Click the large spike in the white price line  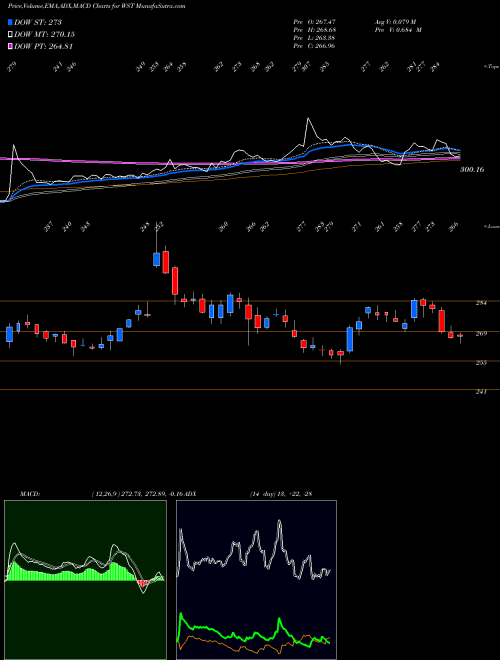[309, 120]
